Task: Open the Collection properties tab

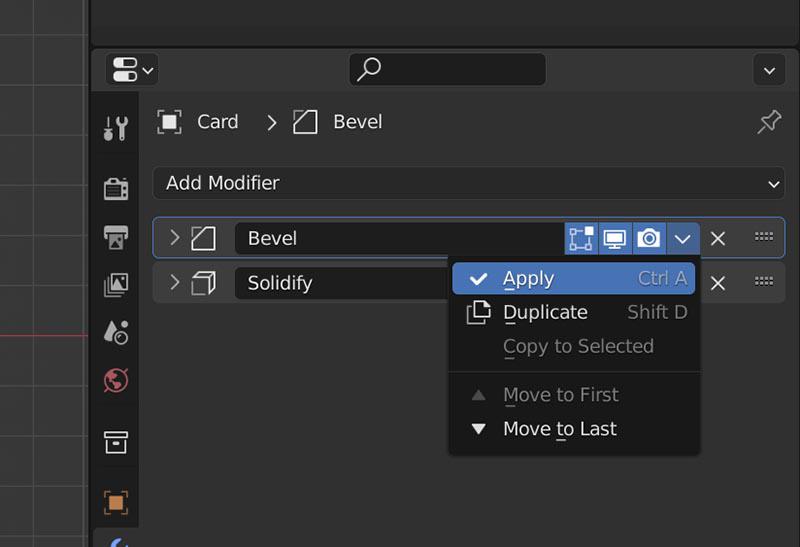Action: pos(116,442)
